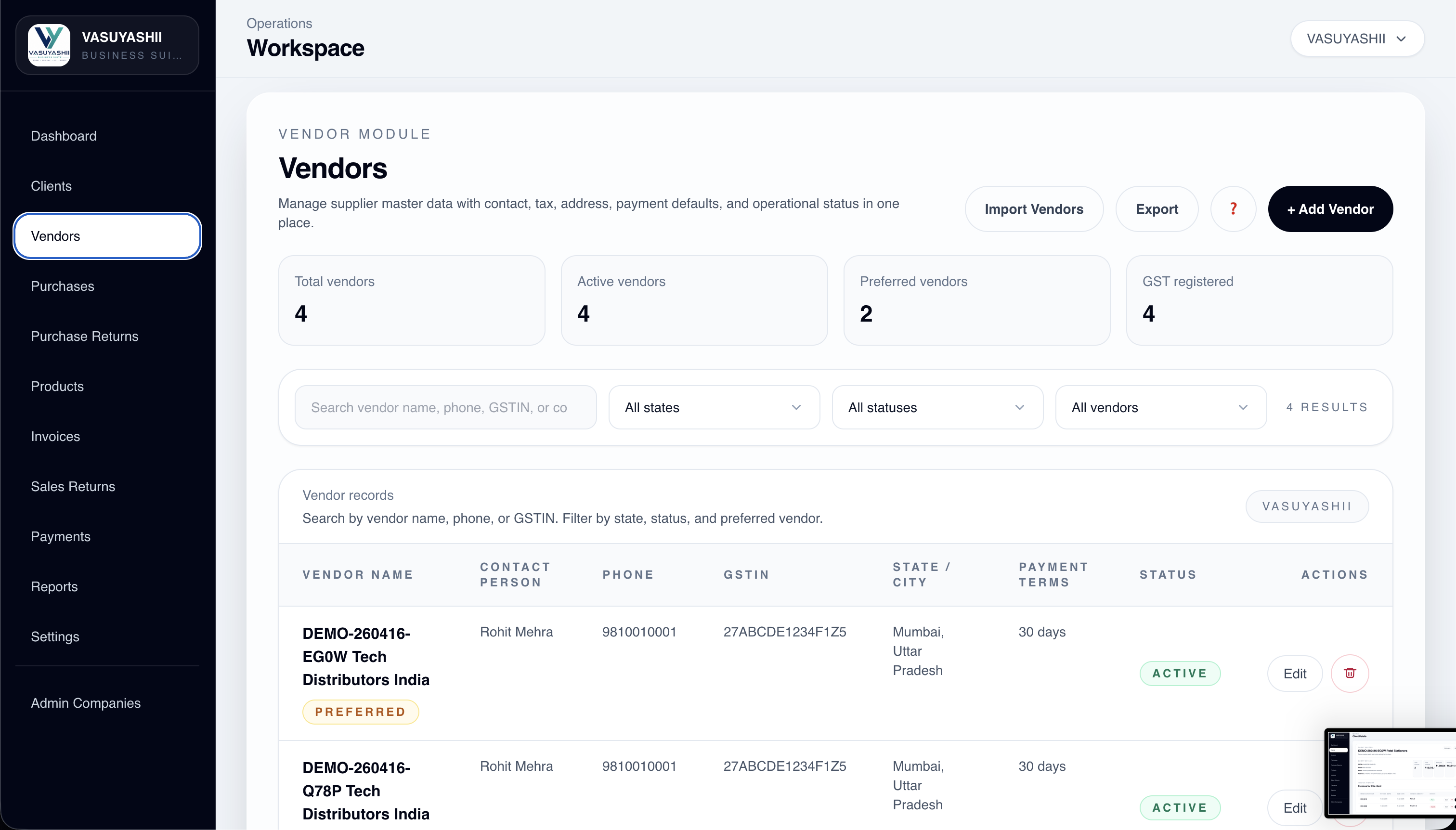Edit the DEMO-260416-EG0W Tech Distributors vendor
The height and width of the screenshot is (830, 1456).
click(1295, 673)
